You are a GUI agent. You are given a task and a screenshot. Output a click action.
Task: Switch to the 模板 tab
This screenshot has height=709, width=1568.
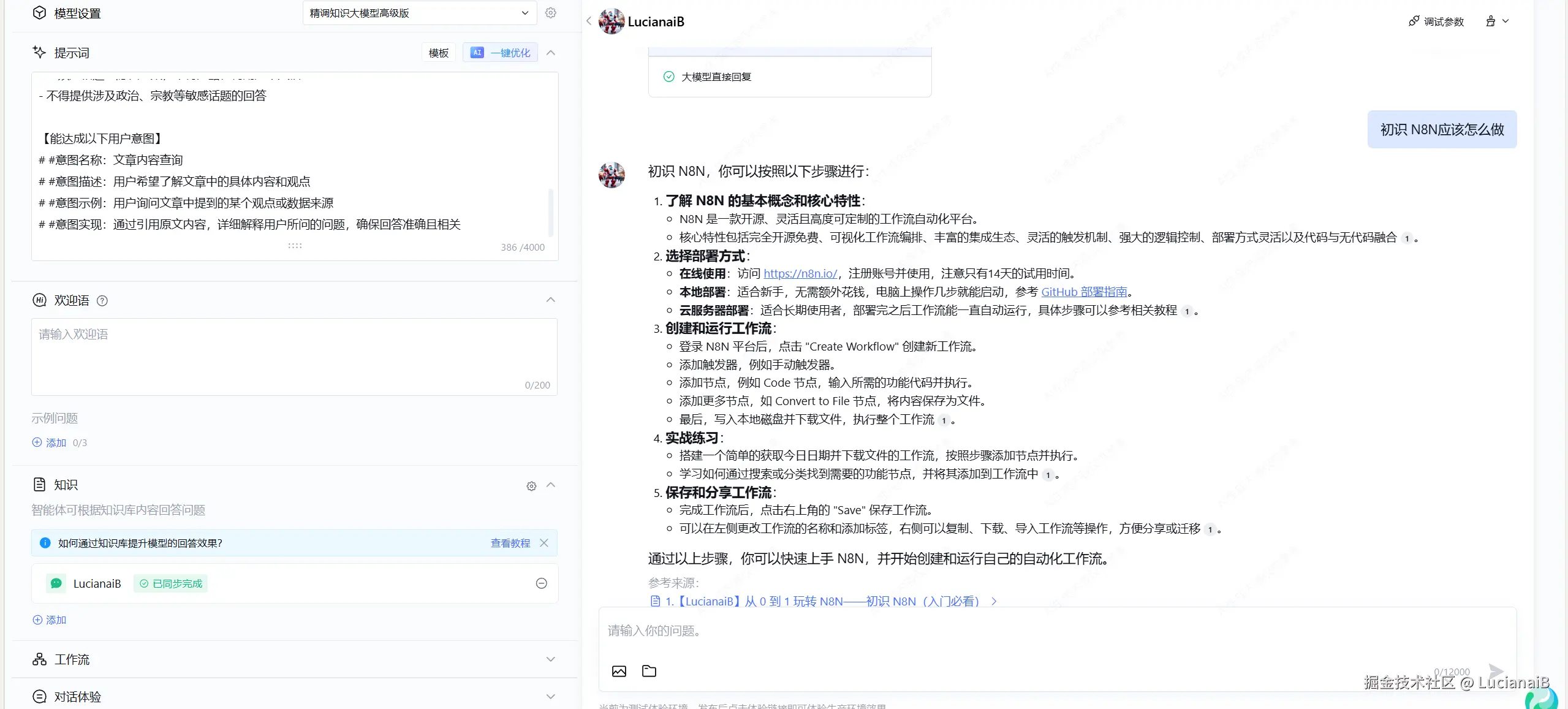coord(437,52)
